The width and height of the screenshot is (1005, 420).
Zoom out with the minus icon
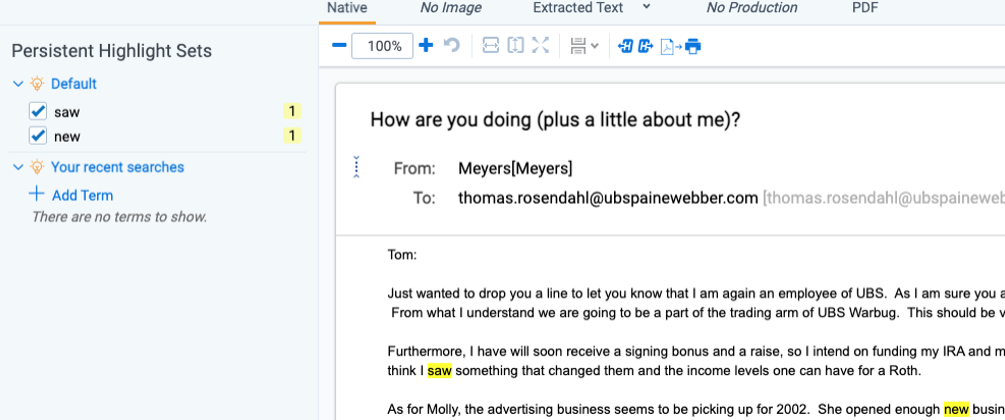click(x=340, y=46)
